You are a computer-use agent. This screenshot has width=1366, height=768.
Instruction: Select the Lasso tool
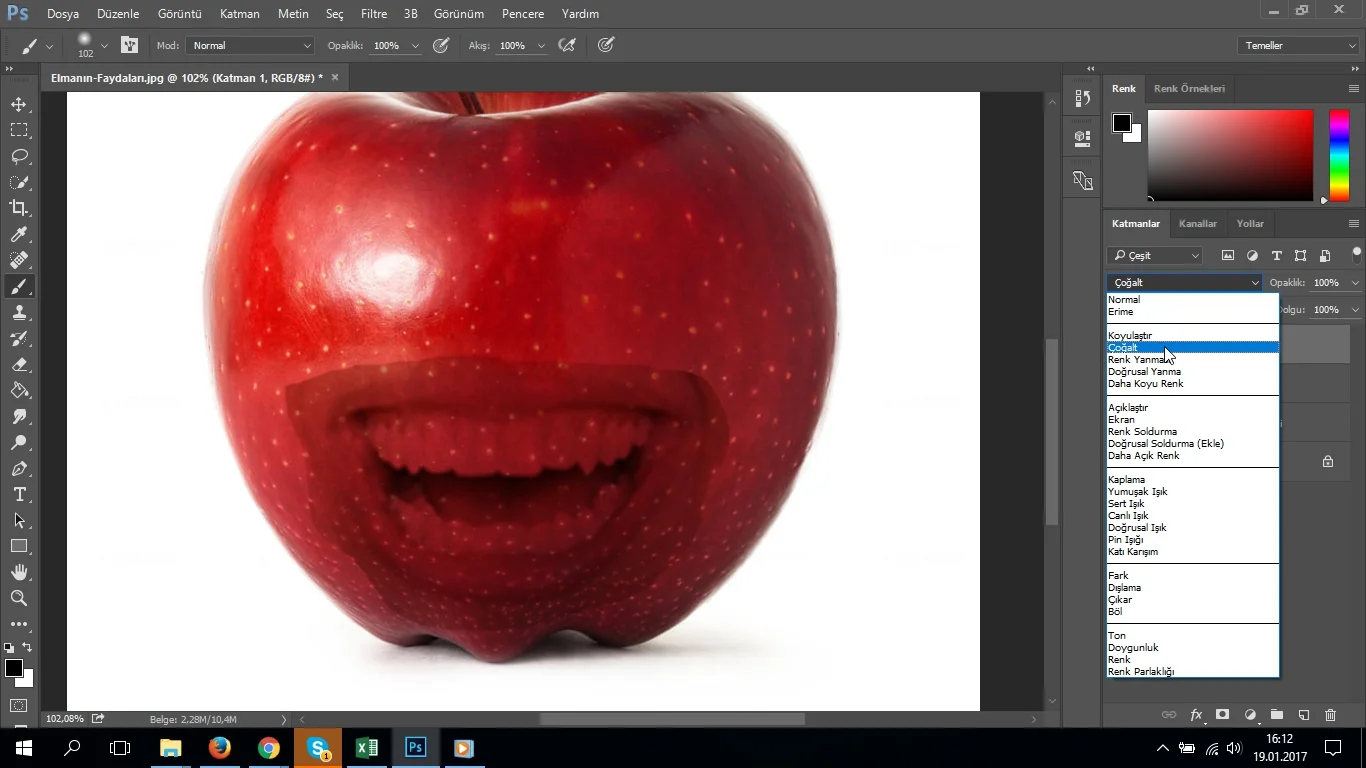coord(19,156)
